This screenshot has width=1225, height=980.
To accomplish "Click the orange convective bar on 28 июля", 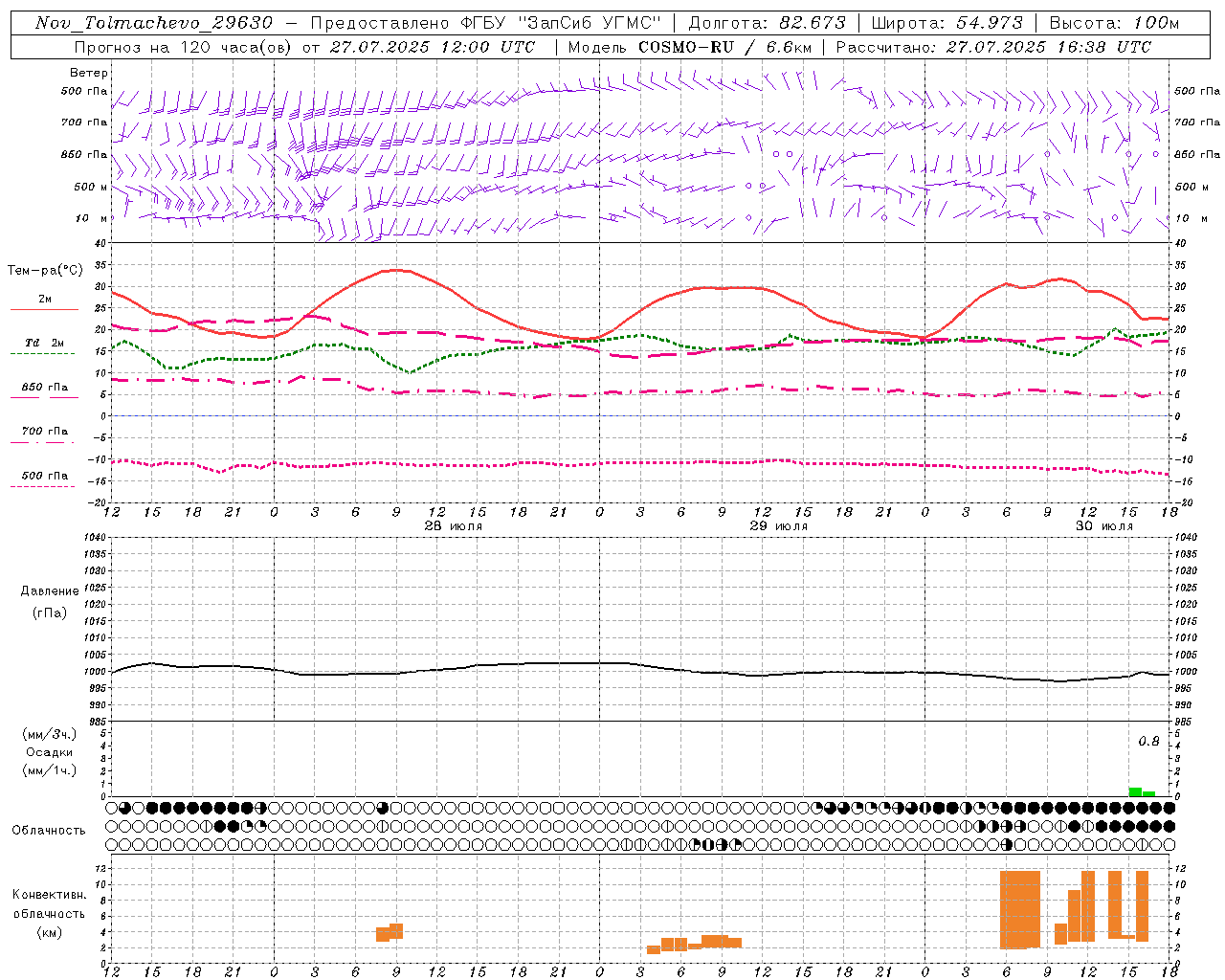I will click(x=390, y=932).
